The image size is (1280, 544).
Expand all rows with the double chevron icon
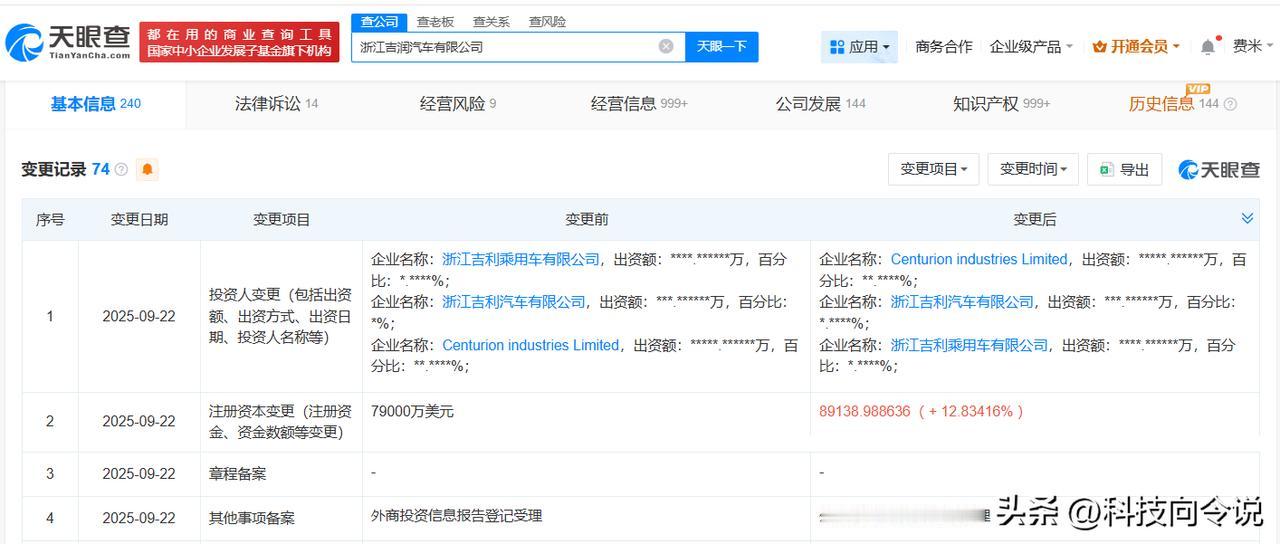1247,218
